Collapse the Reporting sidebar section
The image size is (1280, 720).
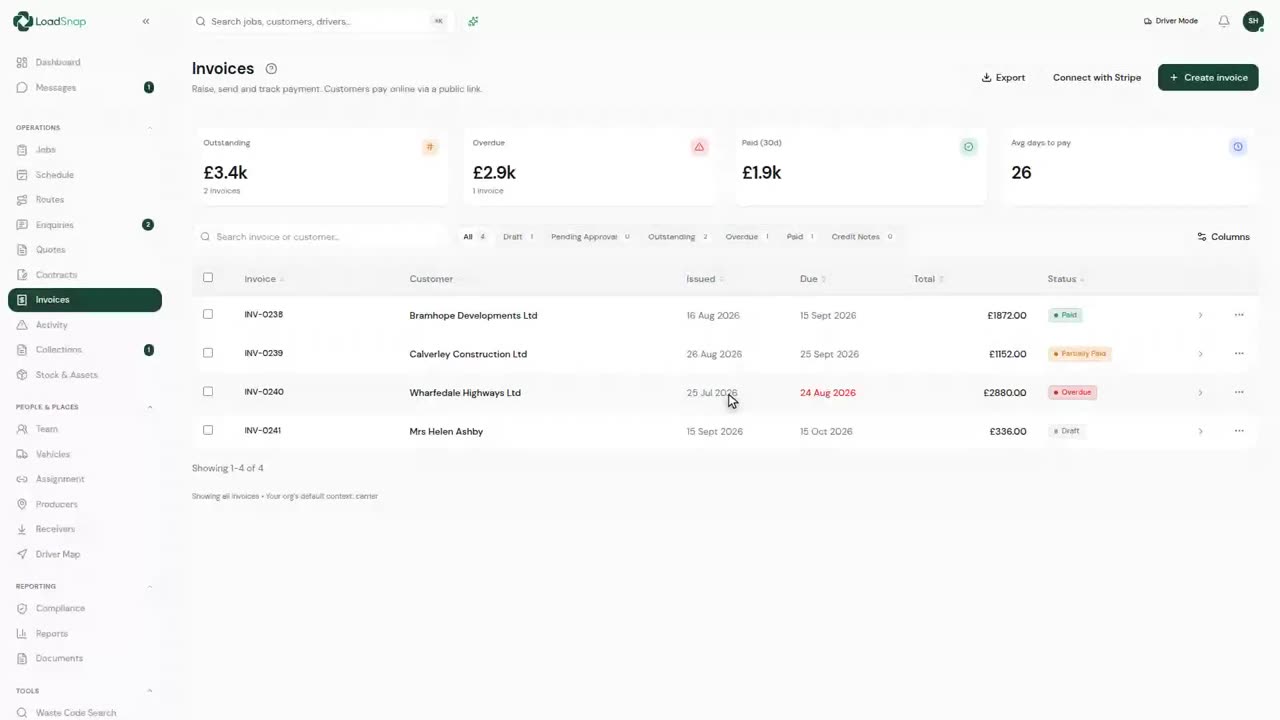coord(150,586)
